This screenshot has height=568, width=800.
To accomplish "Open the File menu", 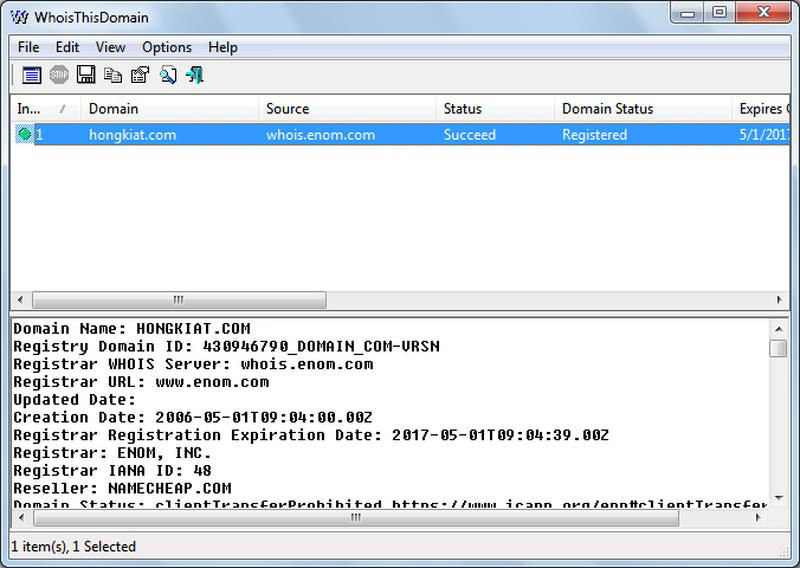I will (28, 47).
